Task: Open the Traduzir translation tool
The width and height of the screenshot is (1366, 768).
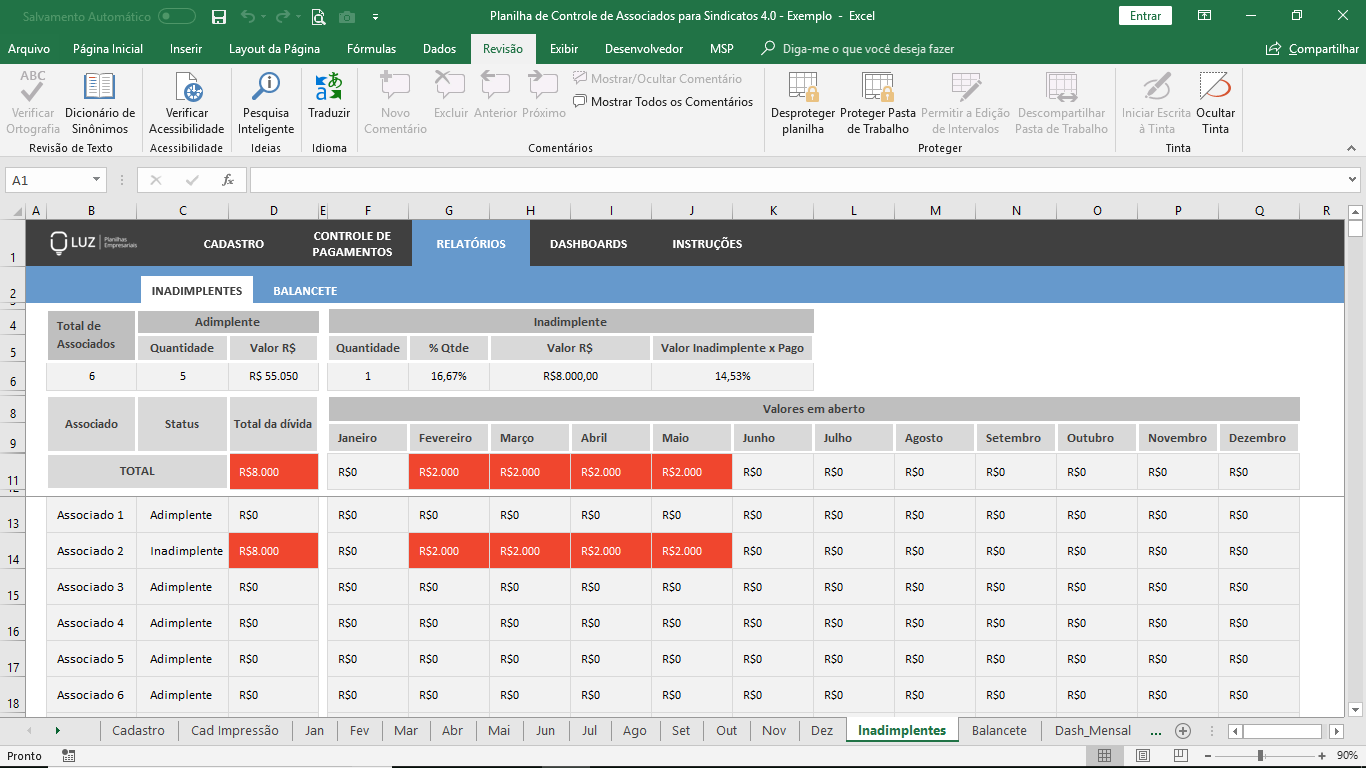Action: pyautogui.click(x=329, y=88)
